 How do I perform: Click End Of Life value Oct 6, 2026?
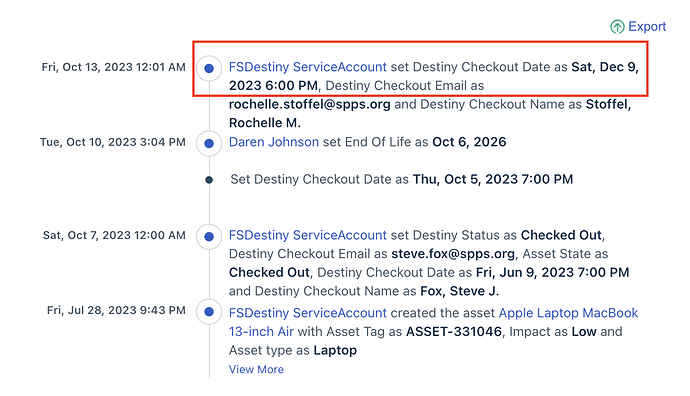(469, 142)
